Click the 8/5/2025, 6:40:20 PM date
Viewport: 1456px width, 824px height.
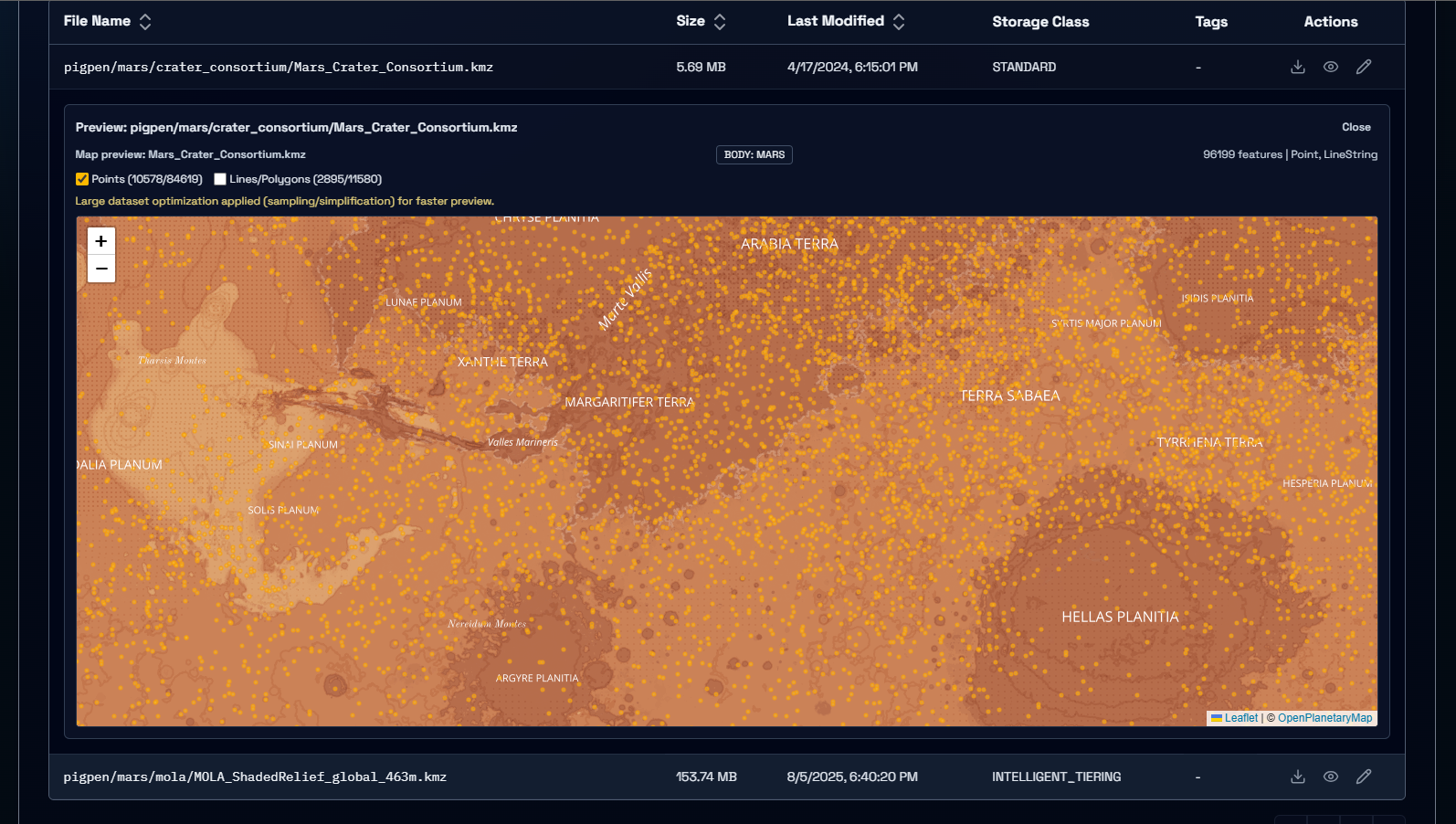(852, 776)
